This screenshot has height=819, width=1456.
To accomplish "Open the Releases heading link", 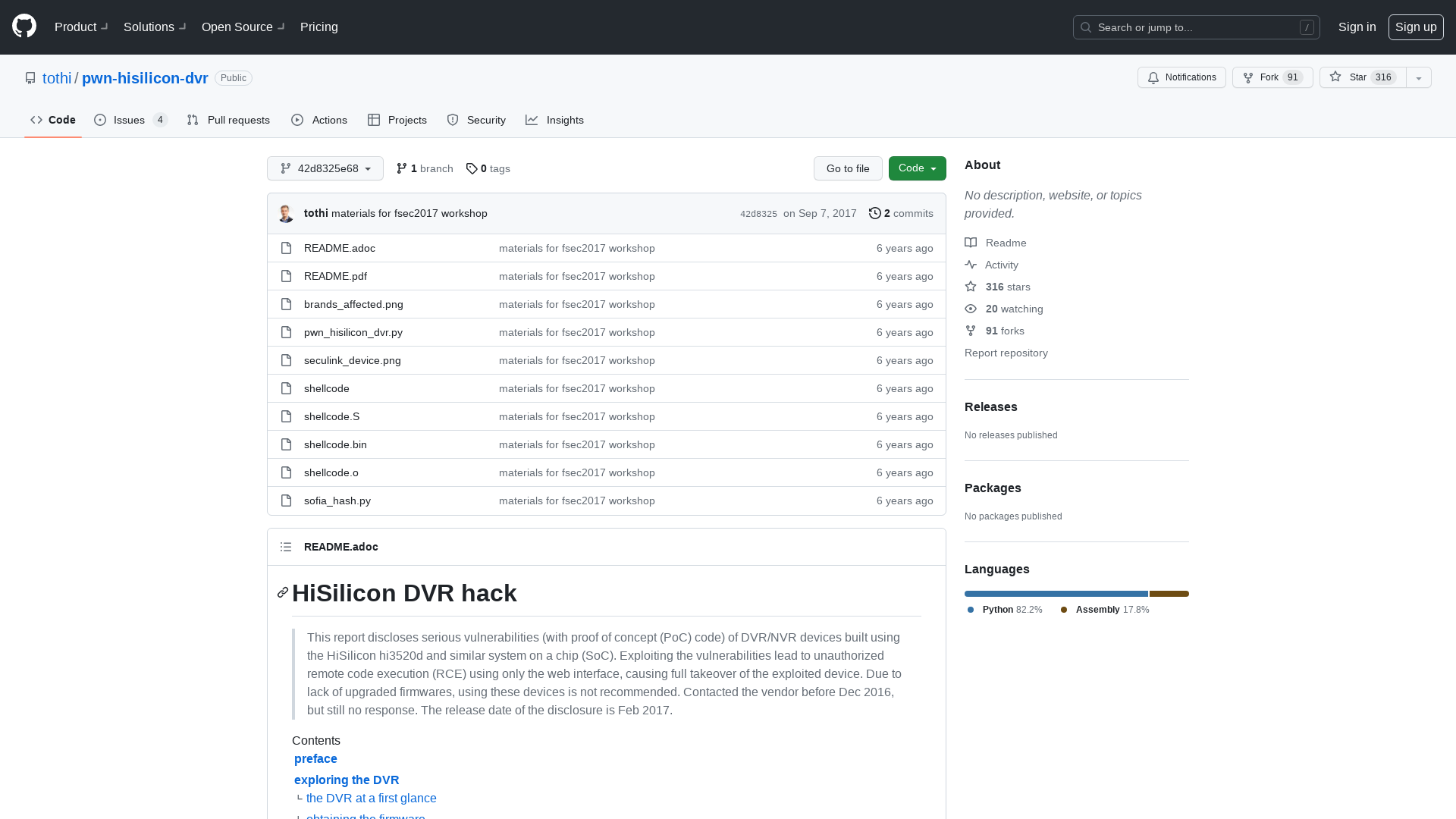I will click(991, 406).
